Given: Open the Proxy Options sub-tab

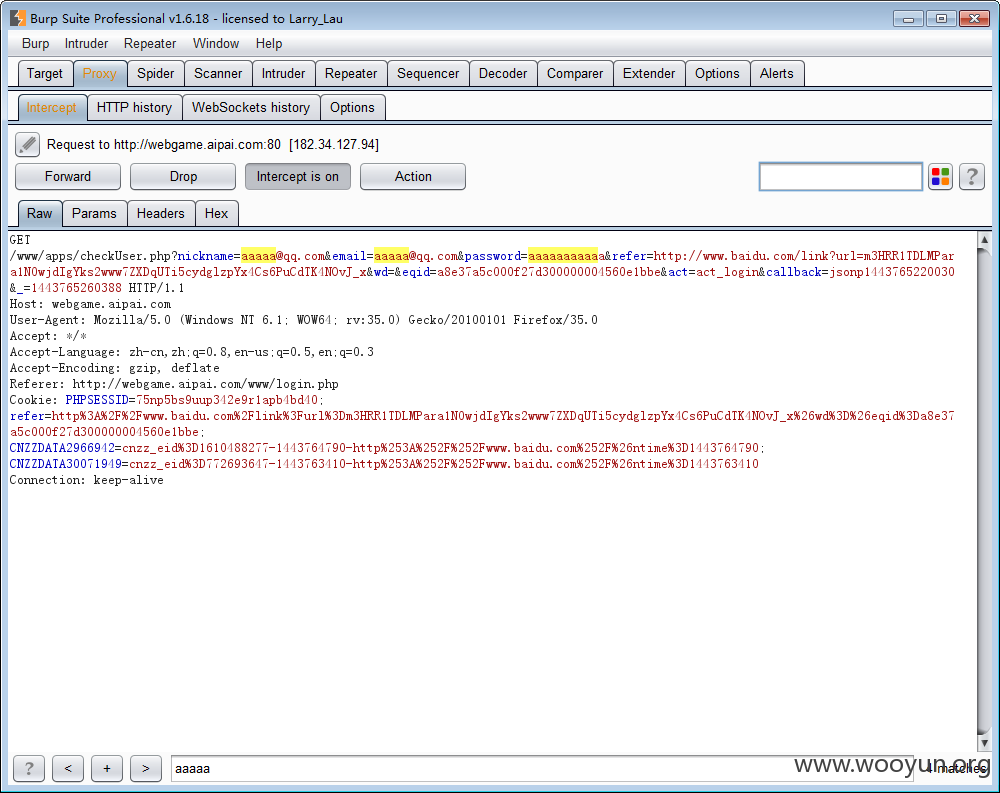Looking at the screenshot, I should pyautogui.click(x=352, y=107).
